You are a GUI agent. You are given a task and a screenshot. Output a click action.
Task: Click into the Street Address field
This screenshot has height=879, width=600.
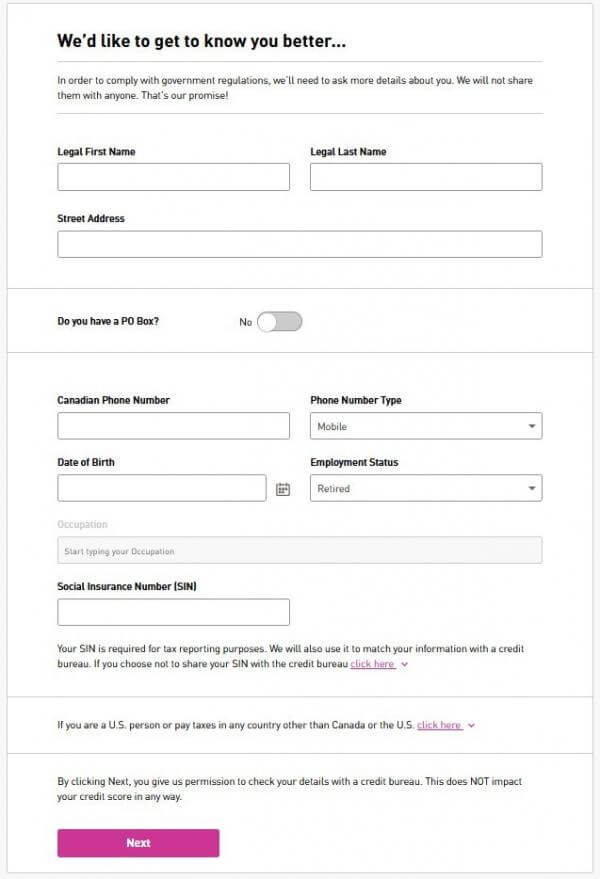point(299,245)
